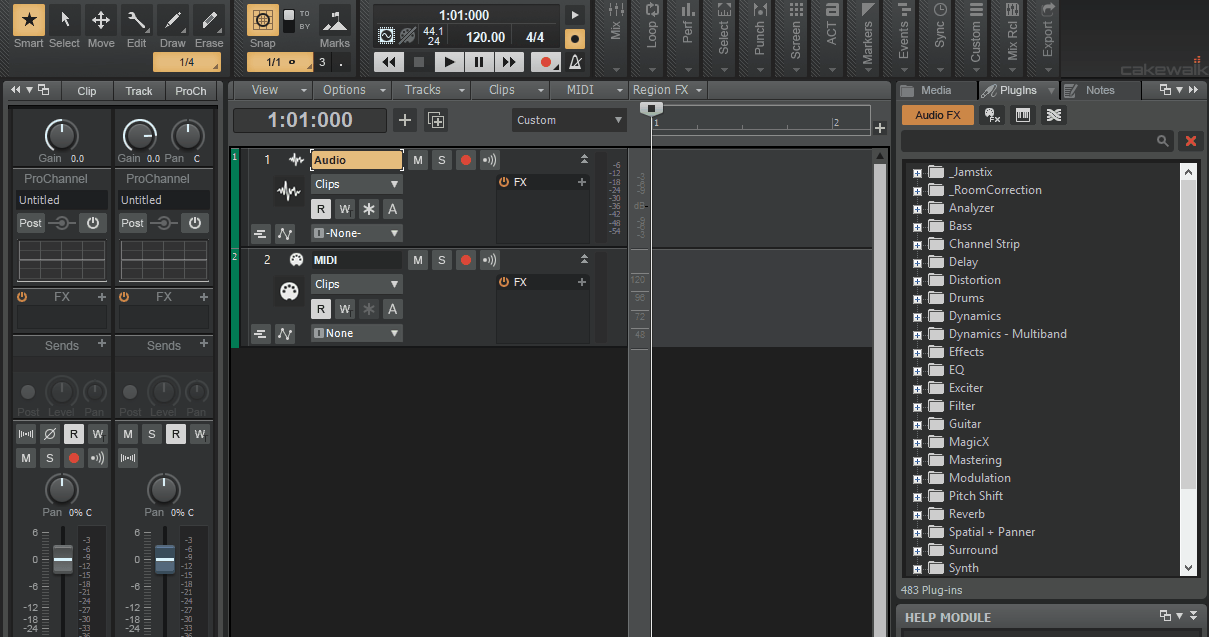This screenshot has width=1209, height=637.
Task: Solo the MIDI track
Action: click(441, 259)
